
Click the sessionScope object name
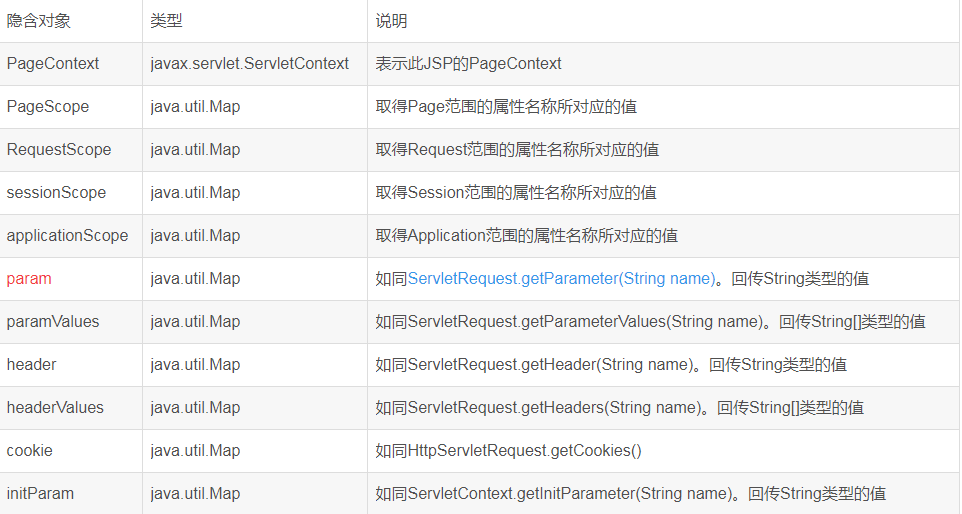pos(56,193)
